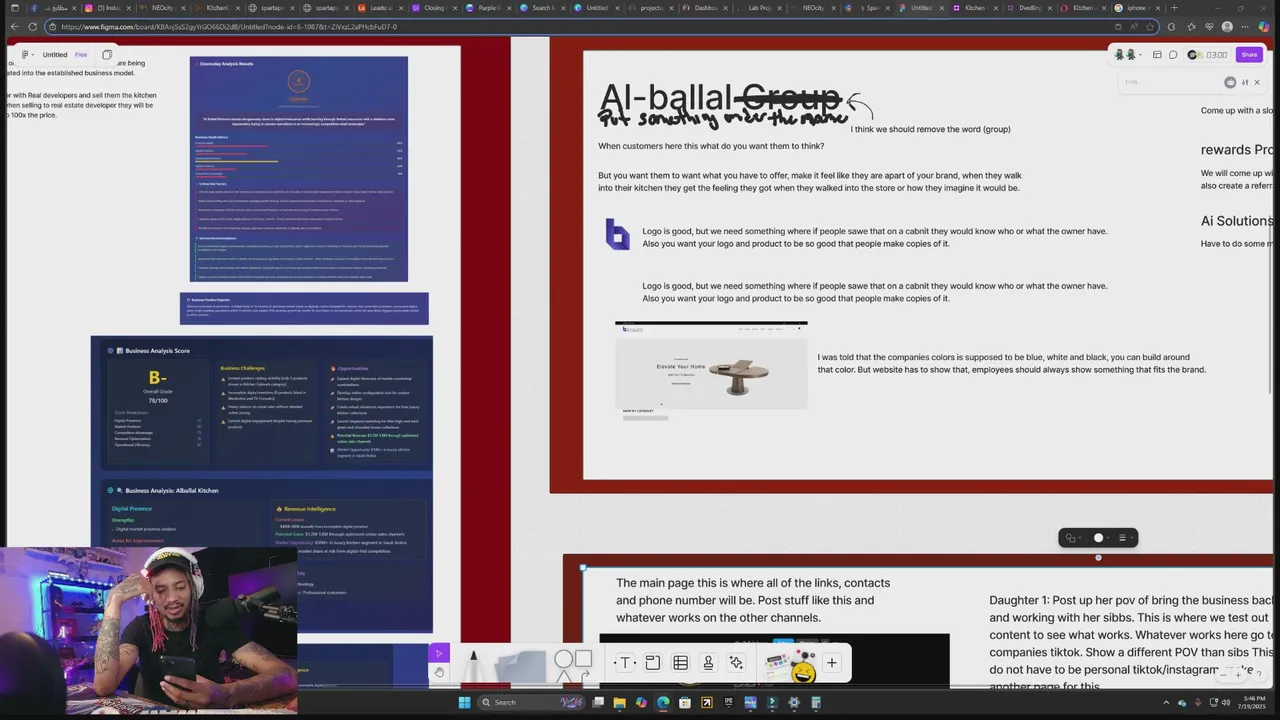Click 'The main page this is where' text
Screen dimensions: 1280x720
coord(753,600)
